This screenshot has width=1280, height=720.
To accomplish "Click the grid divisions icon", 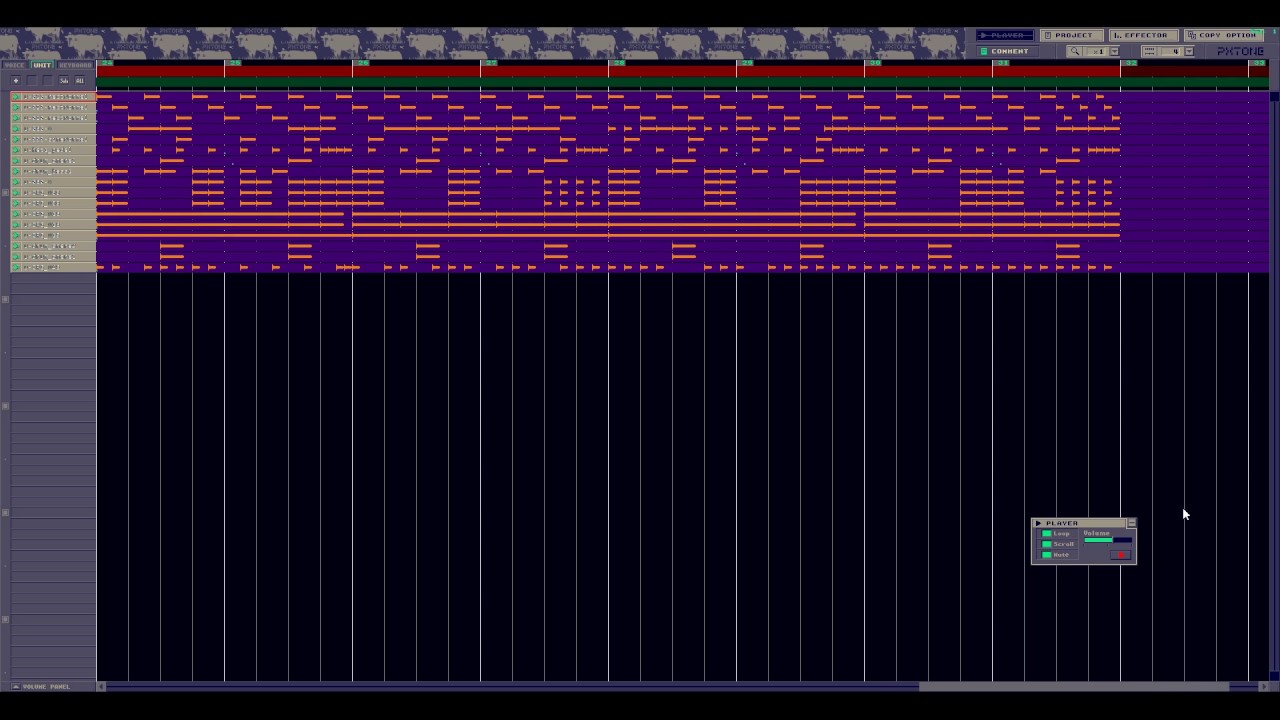I will pyautogui.click(x=1150, y=51).
